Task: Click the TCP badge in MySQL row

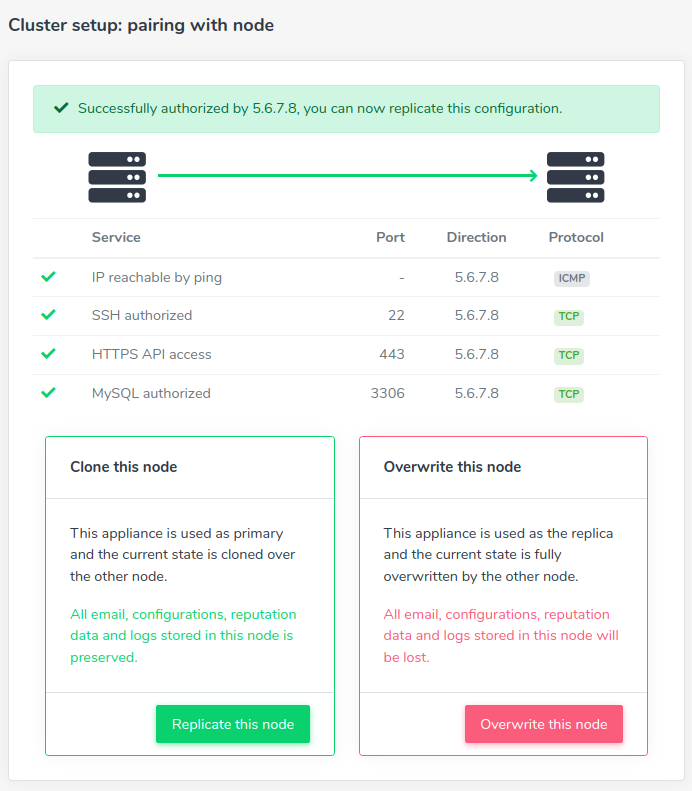Action: click(569, 394)
